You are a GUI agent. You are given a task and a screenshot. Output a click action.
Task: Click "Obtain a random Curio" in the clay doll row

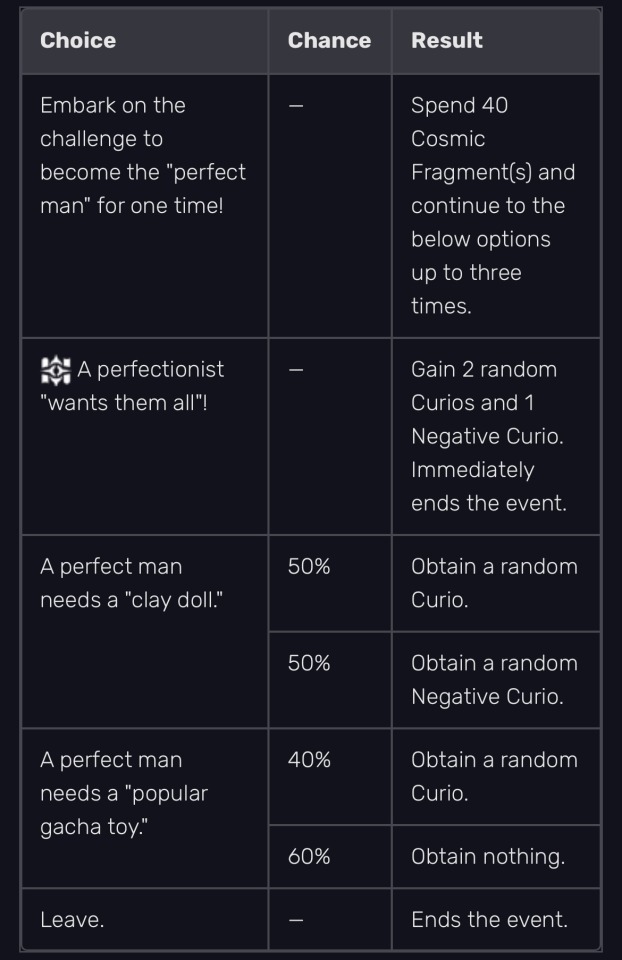(x=494, y=583)
